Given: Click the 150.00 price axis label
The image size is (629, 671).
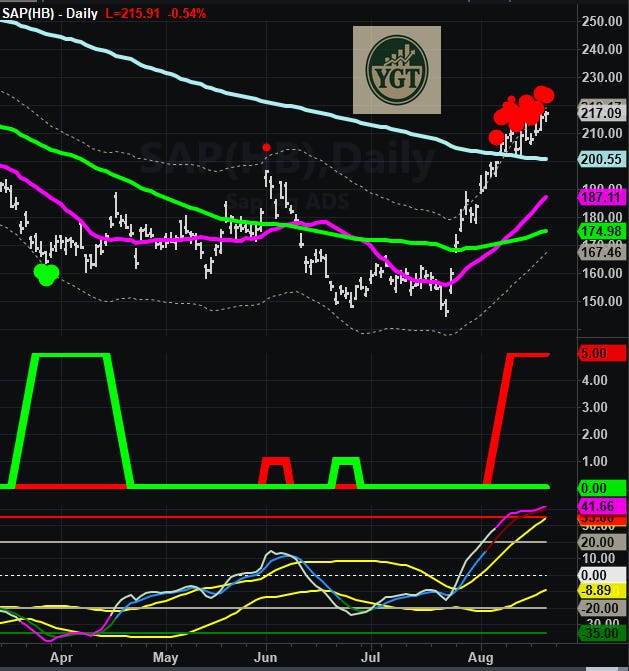Looking at the screenshot, I should click(602, 301).
